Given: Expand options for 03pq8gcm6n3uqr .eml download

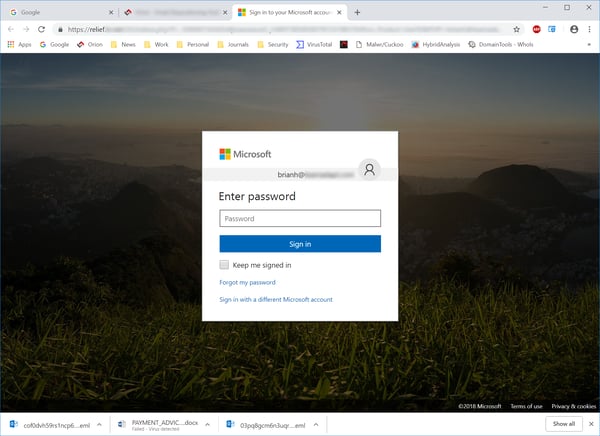Looking at the screenshot, I should click(315, 424).
